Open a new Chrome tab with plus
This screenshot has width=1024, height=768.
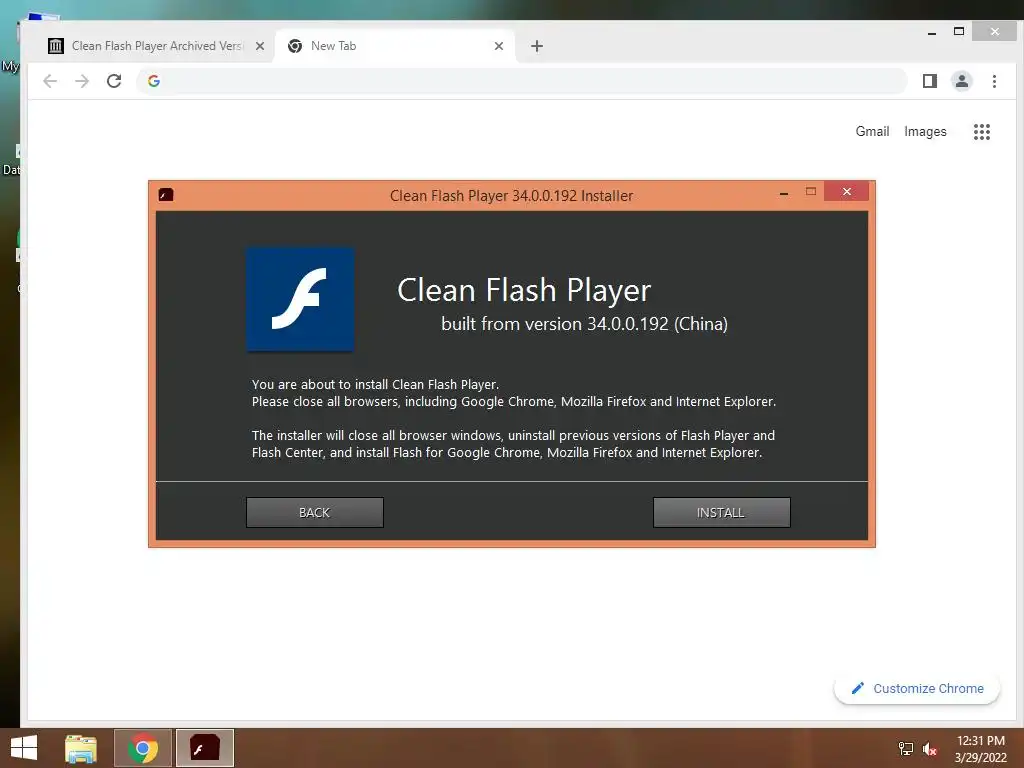537,46
